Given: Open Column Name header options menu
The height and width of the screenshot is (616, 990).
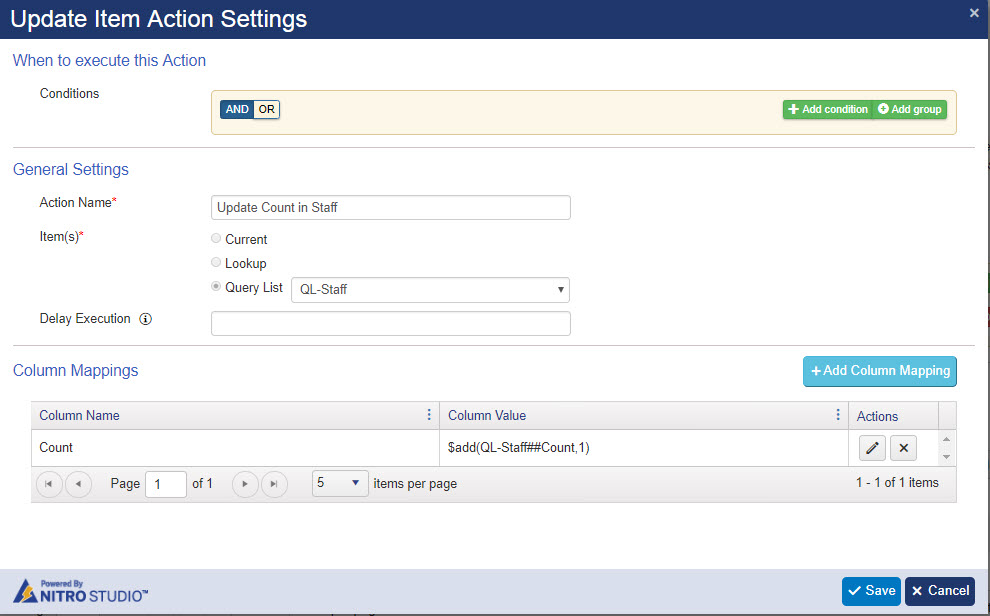Looking at the screenshot, I should [x=429, y=415].
